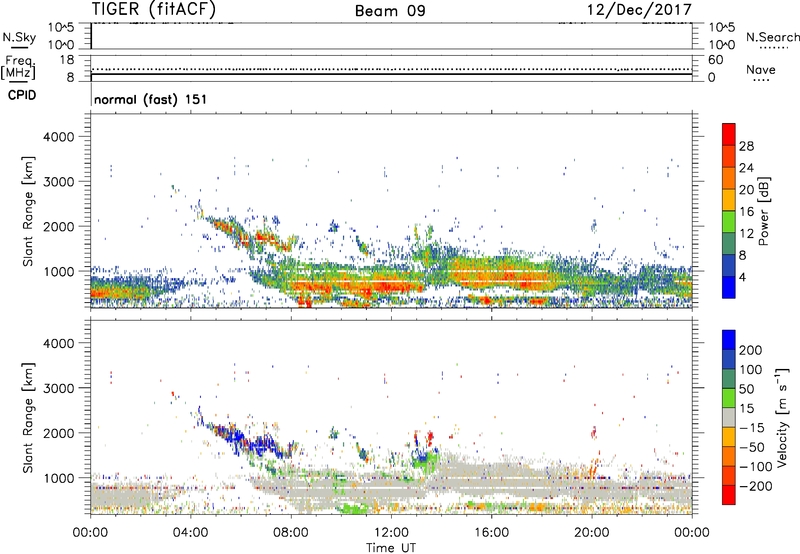Click the "4000" tick on the velocity panel
The image size is (800, 554).
pos(59,343)
